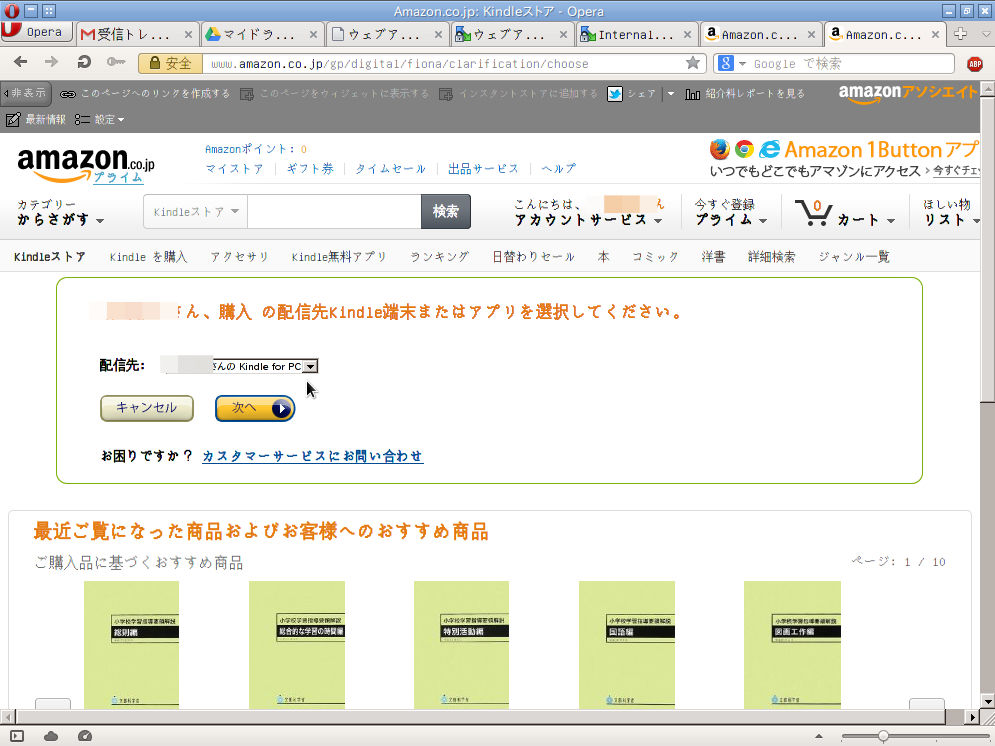This screenshot has width=995, height=746.
Task: Go forward with the forward arrow
Action: click(x=51, y=62)
